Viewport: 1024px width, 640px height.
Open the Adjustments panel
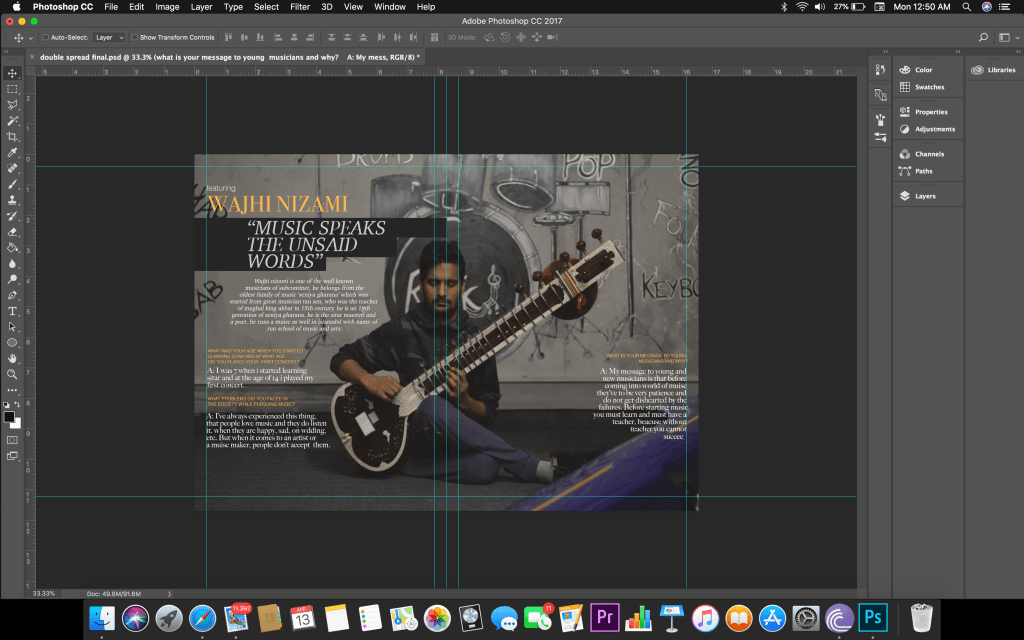(x=934, y=129)
